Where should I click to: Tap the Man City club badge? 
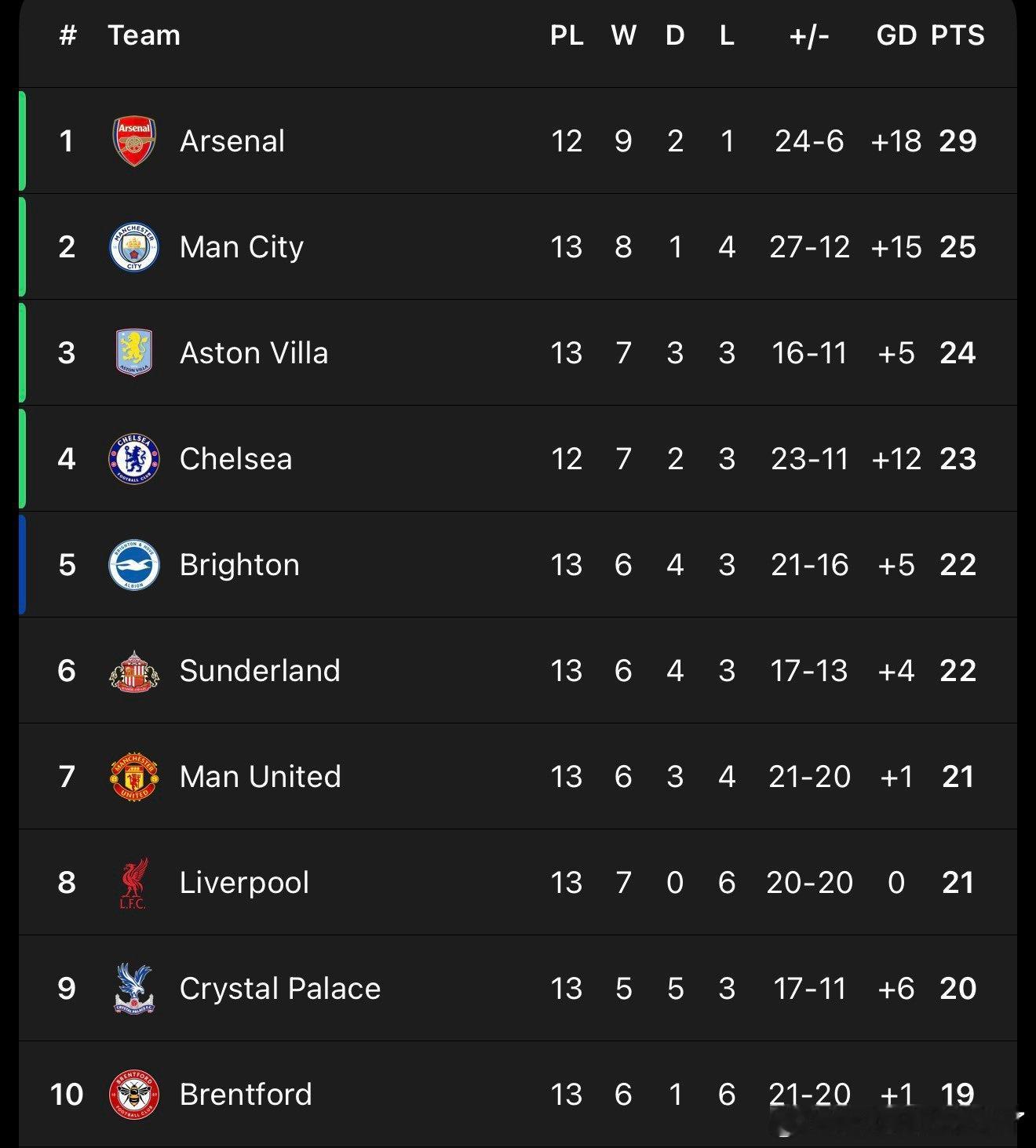pos(134,247)
